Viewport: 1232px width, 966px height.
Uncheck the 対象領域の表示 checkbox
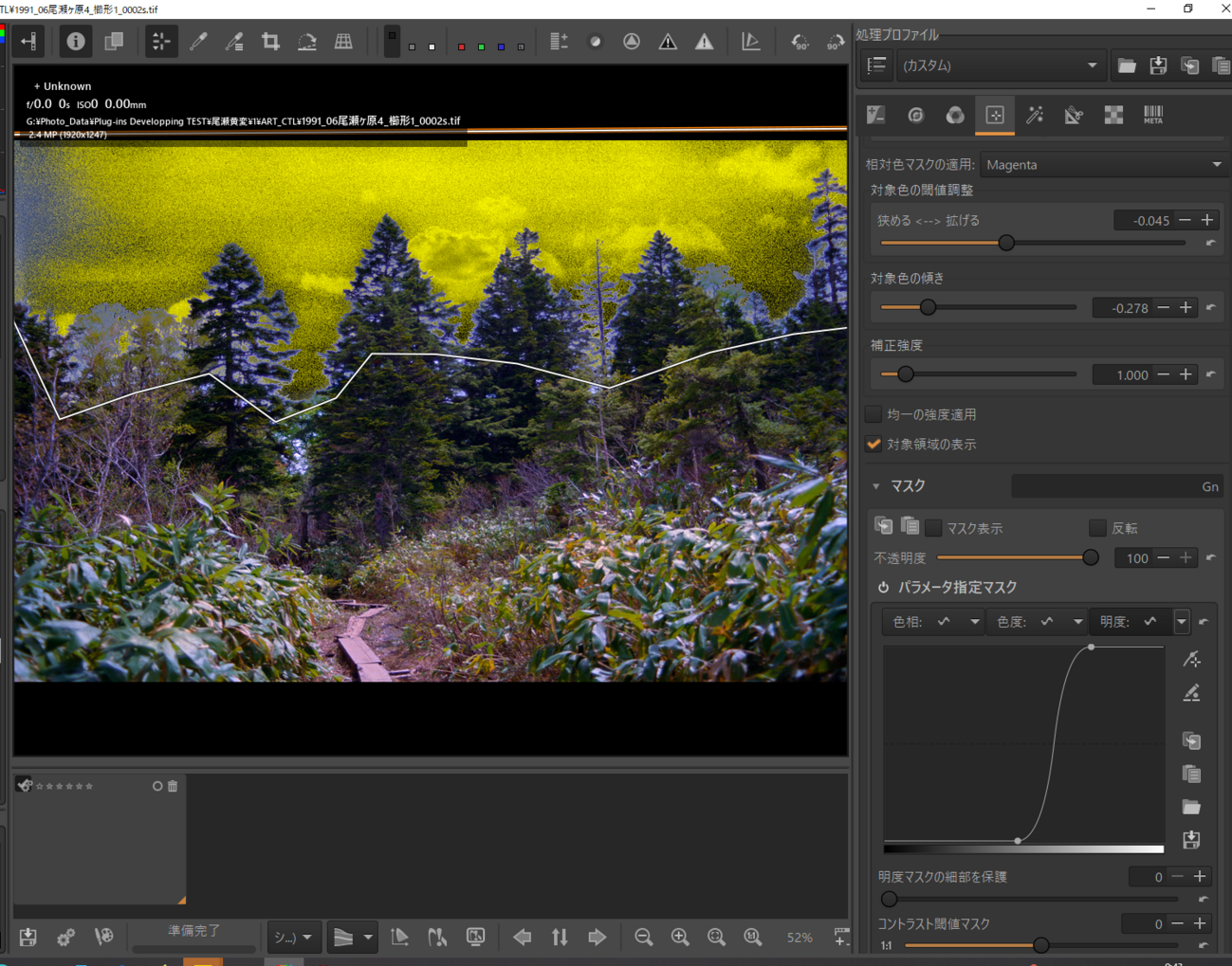point(873,444)
